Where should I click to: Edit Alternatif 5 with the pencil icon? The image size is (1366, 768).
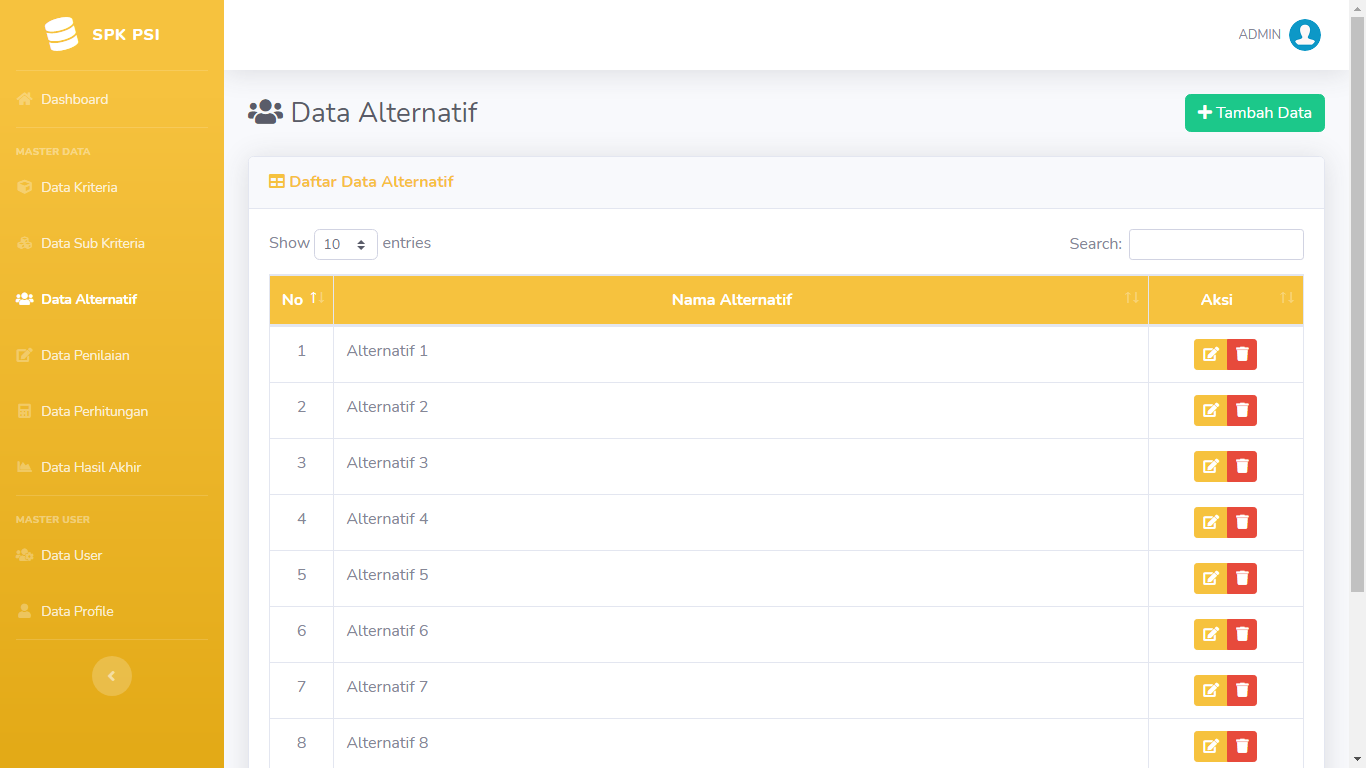pyautogui.click(x=1210, y=578)
